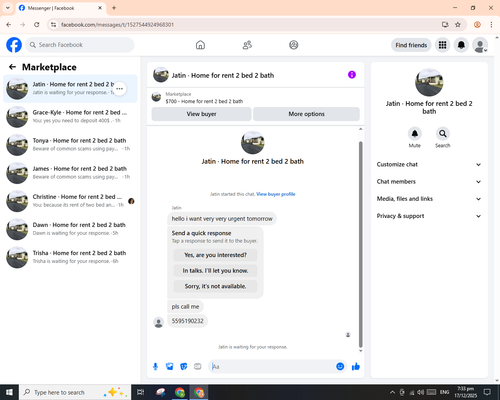Screen dimensions: 500x400
Task: Go back using Marketplace back arrow
Action: tap(12, 67)
